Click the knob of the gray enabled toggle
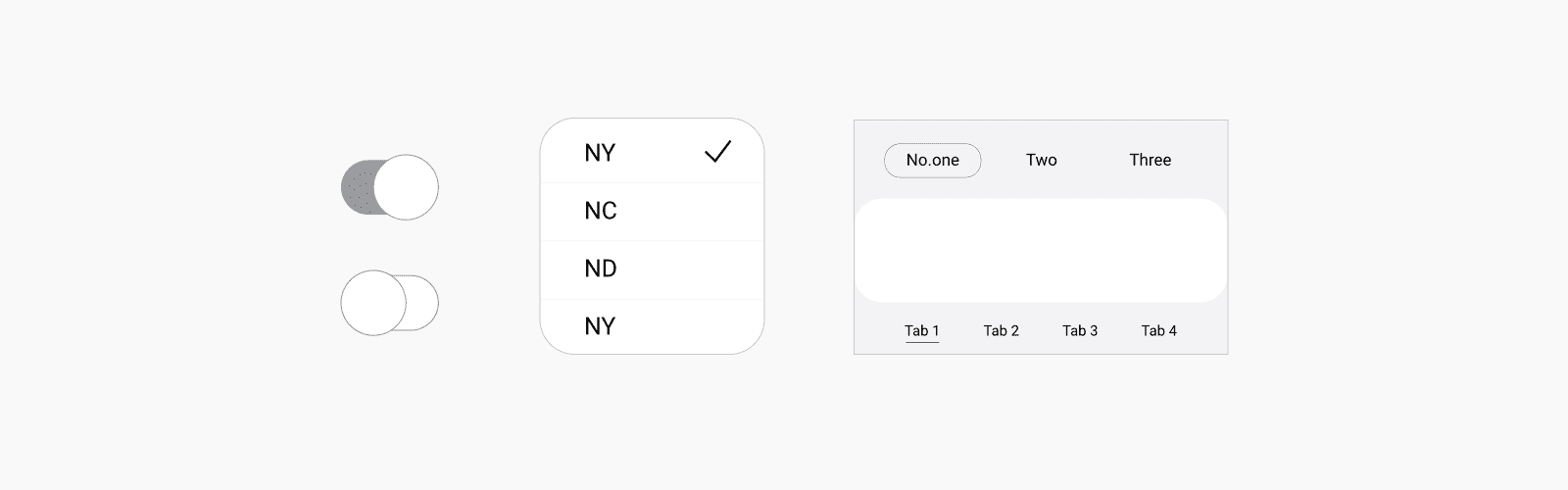This screenshot has height=490, width=1568. [406, 187]
